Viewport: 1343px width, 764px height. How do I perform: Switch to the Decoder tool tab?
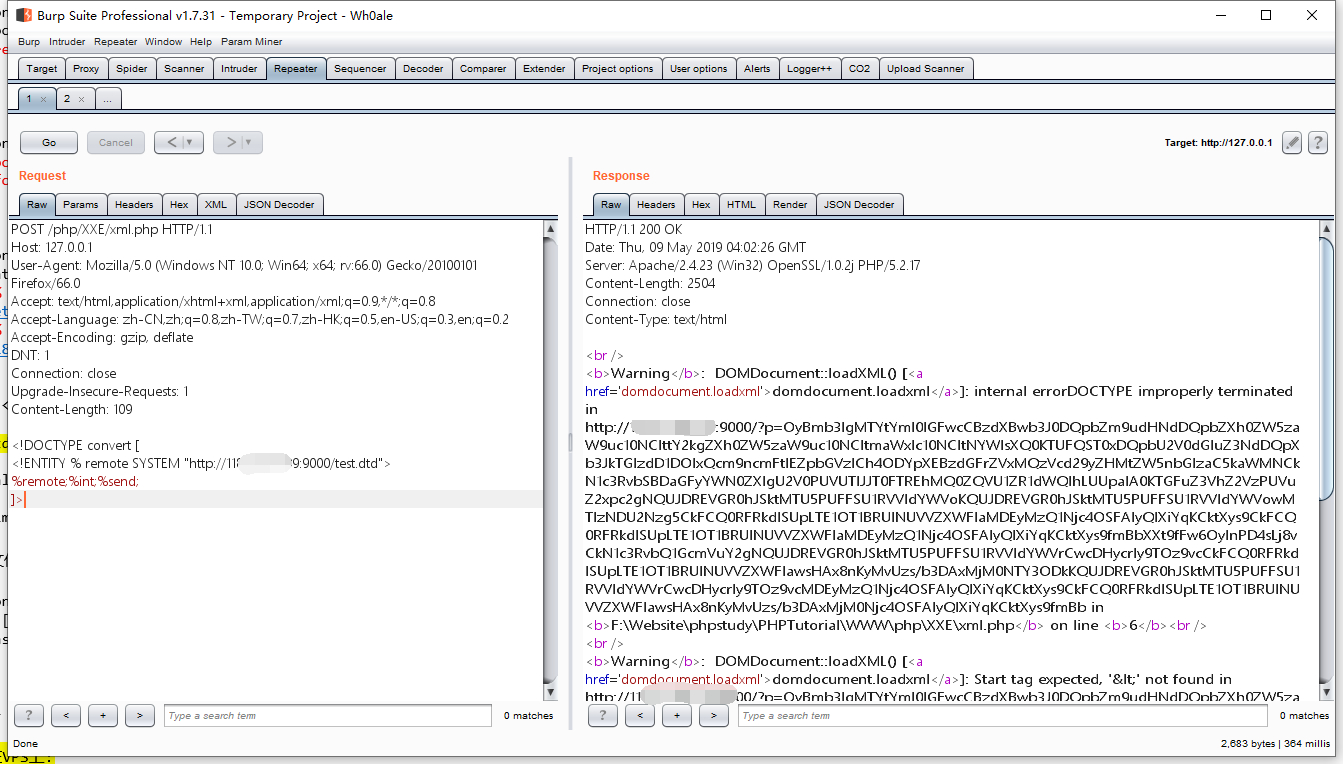coord(423,69)
